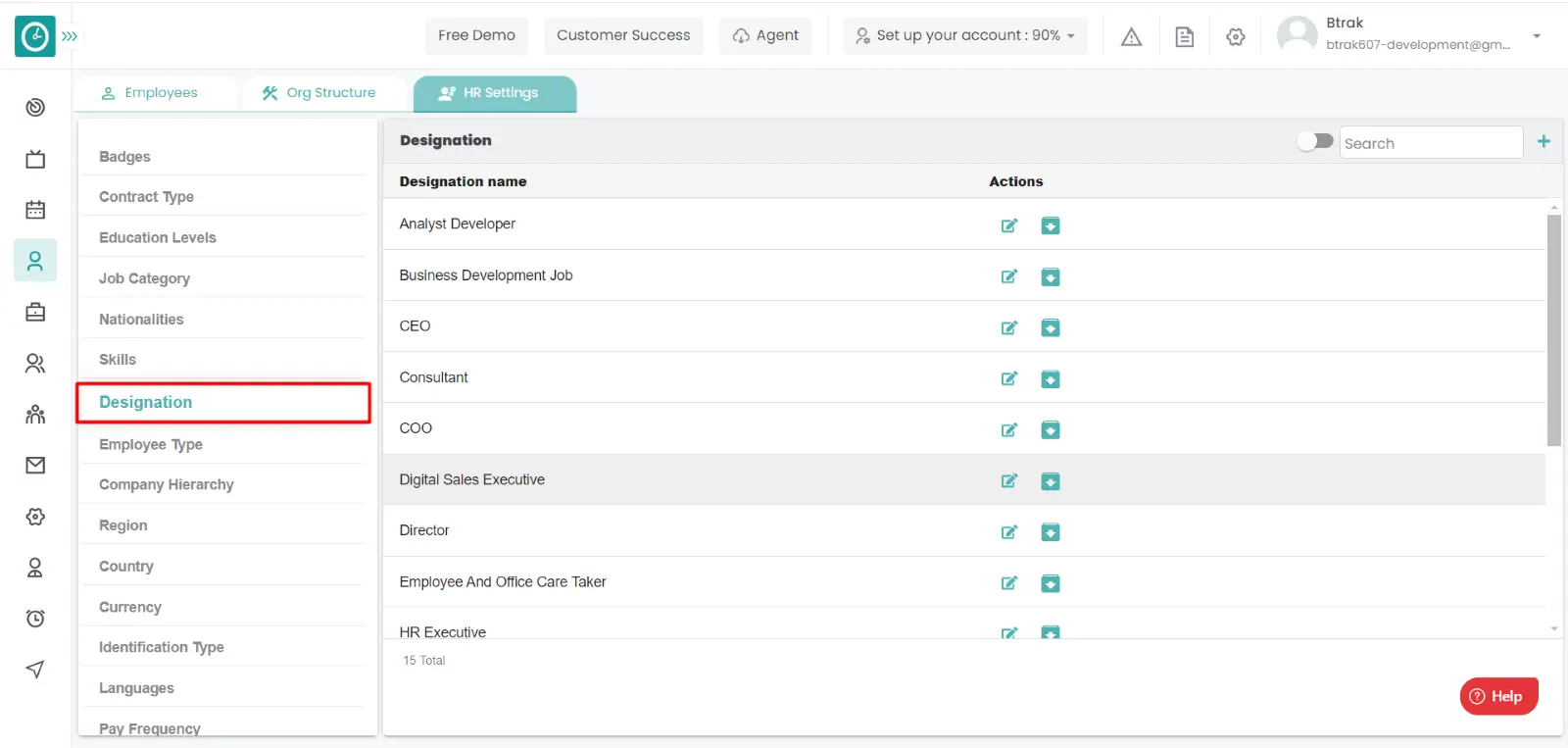Open the document icon in the top bar
The height and width of the screenshot is (748, 1568).
pos(1184,37)
